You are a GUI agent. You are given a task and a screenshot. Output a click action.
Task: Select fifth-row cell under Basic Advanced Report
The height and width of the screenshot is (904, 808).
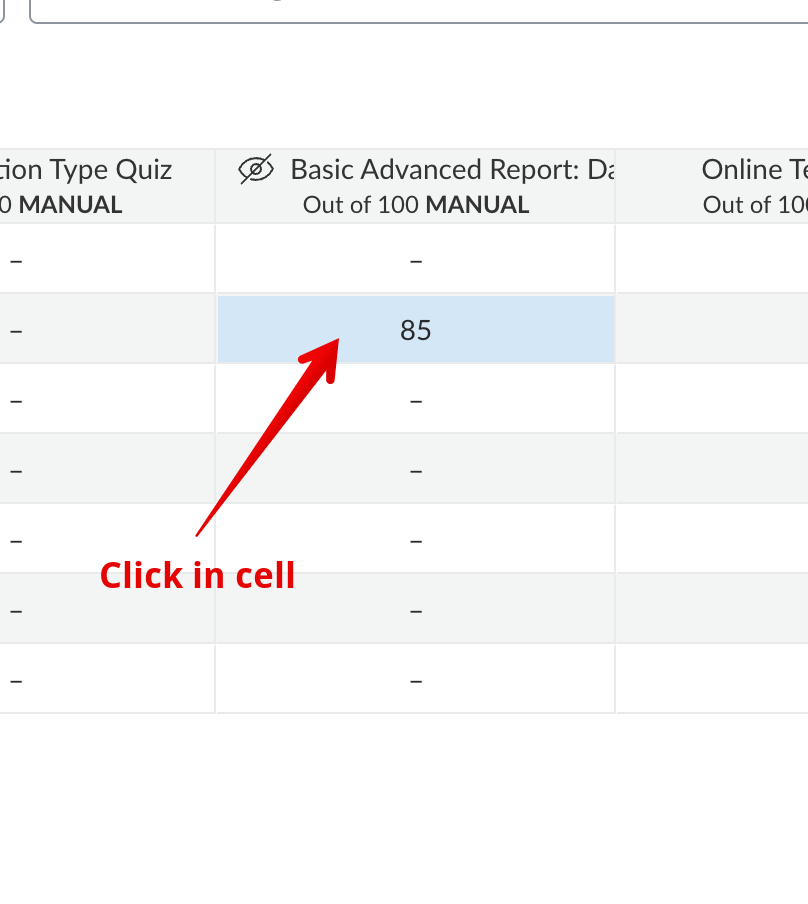[416, 540]
